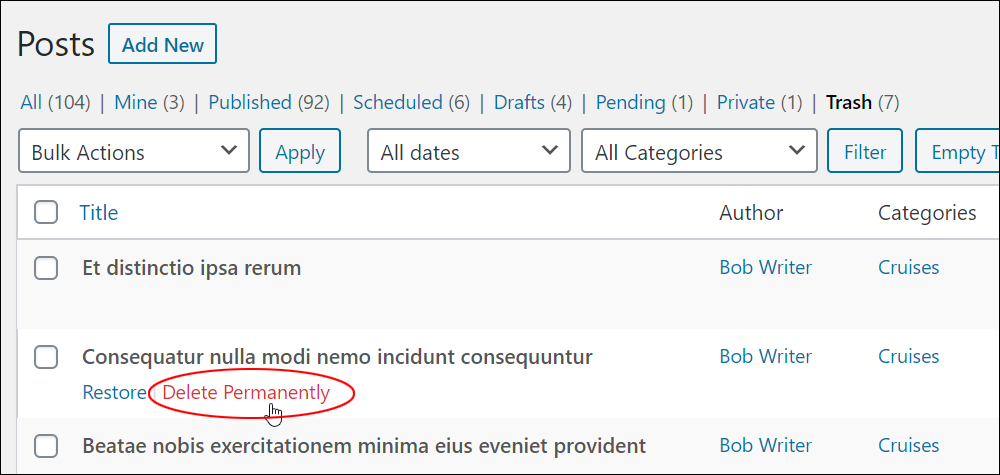Select the checkbox for Consequatur nulla modi post
Screen dimensions: 1000x475
click(x=46, y=357)
